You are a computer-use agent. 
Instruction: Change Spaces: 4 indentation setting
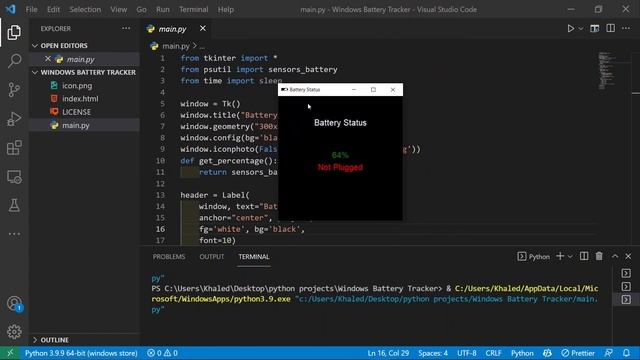(x=433, y=353)
